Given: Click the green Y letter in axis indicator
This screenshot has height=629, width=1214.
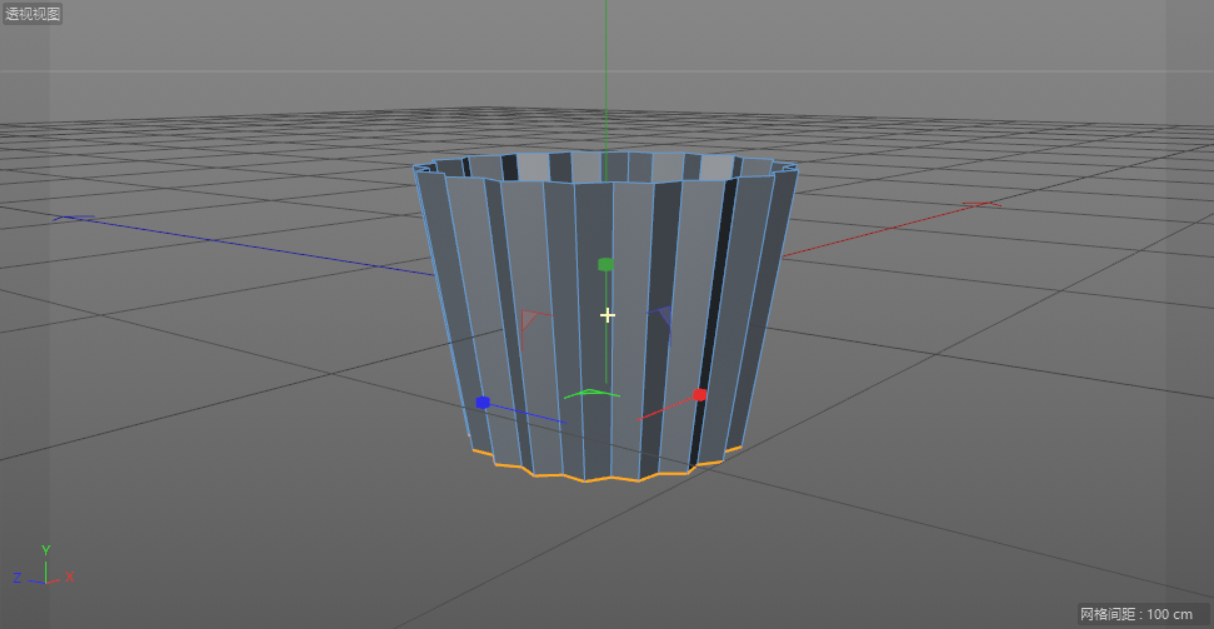Looking at the screenshot, I should tap(46, 550).
